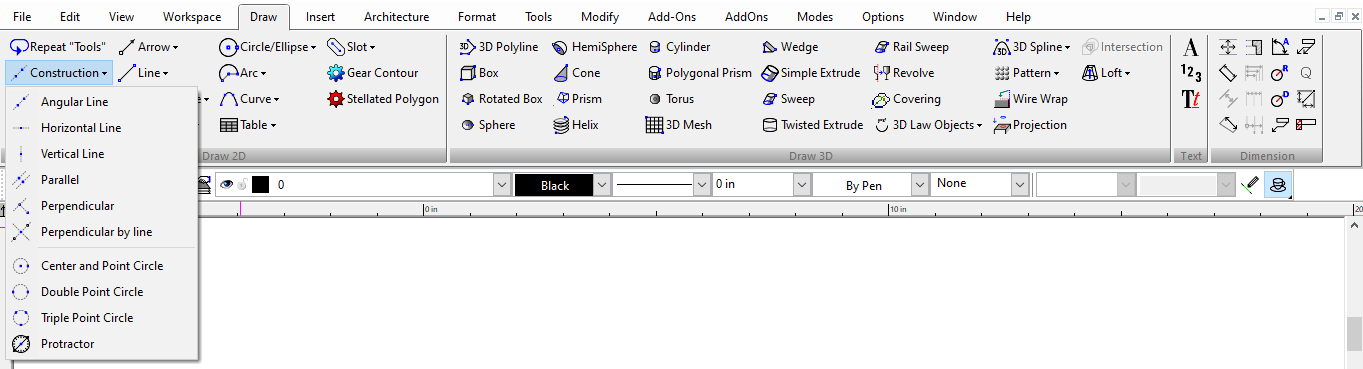Open the Architecture ribbon tab
Viewport: 1363px width, 369px height.
(396, 17)
